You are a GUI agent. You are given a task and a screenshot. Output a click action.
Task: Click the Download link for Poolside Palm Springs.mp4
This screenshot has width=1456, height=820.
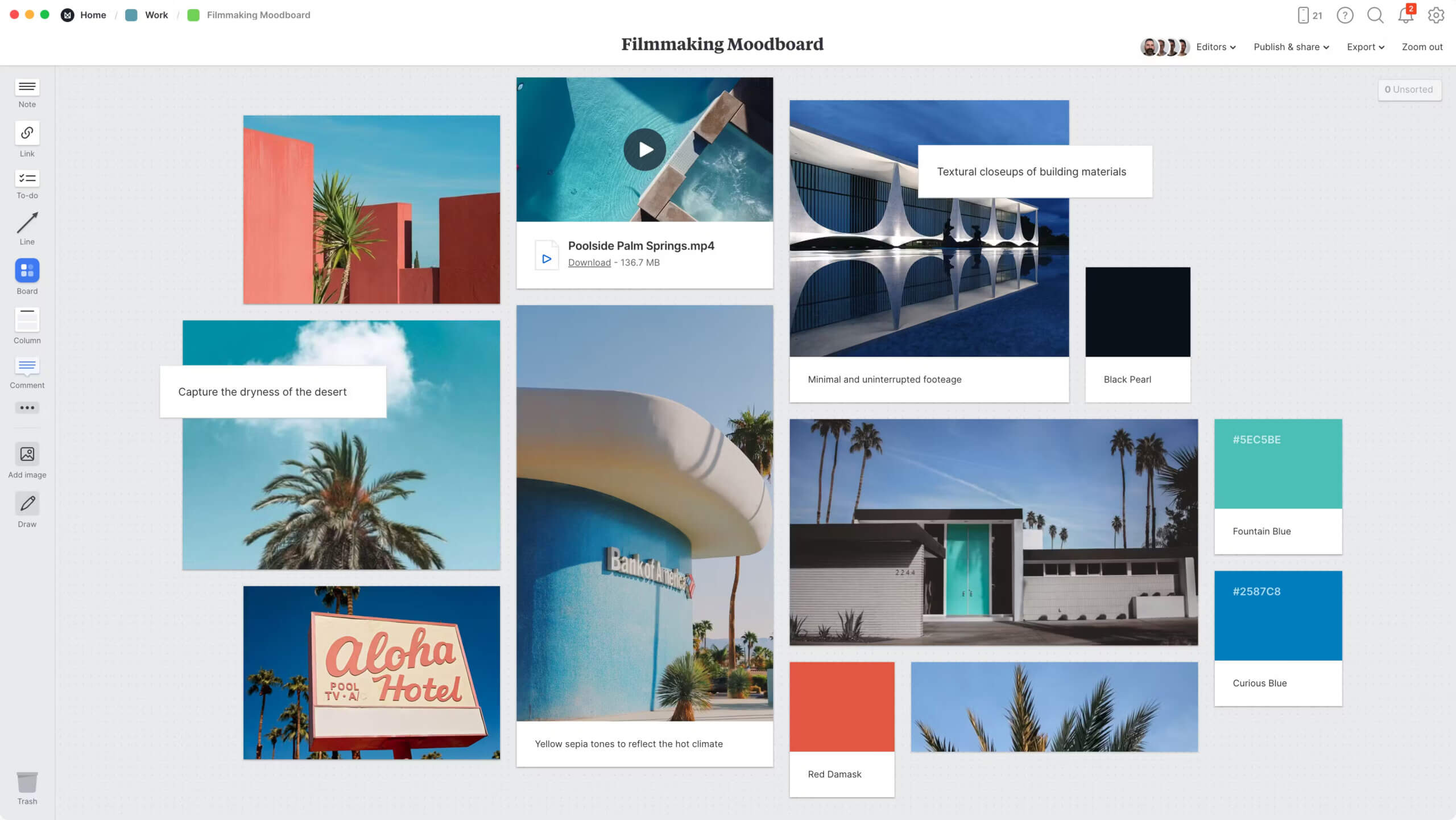click(x=588, y=262)
